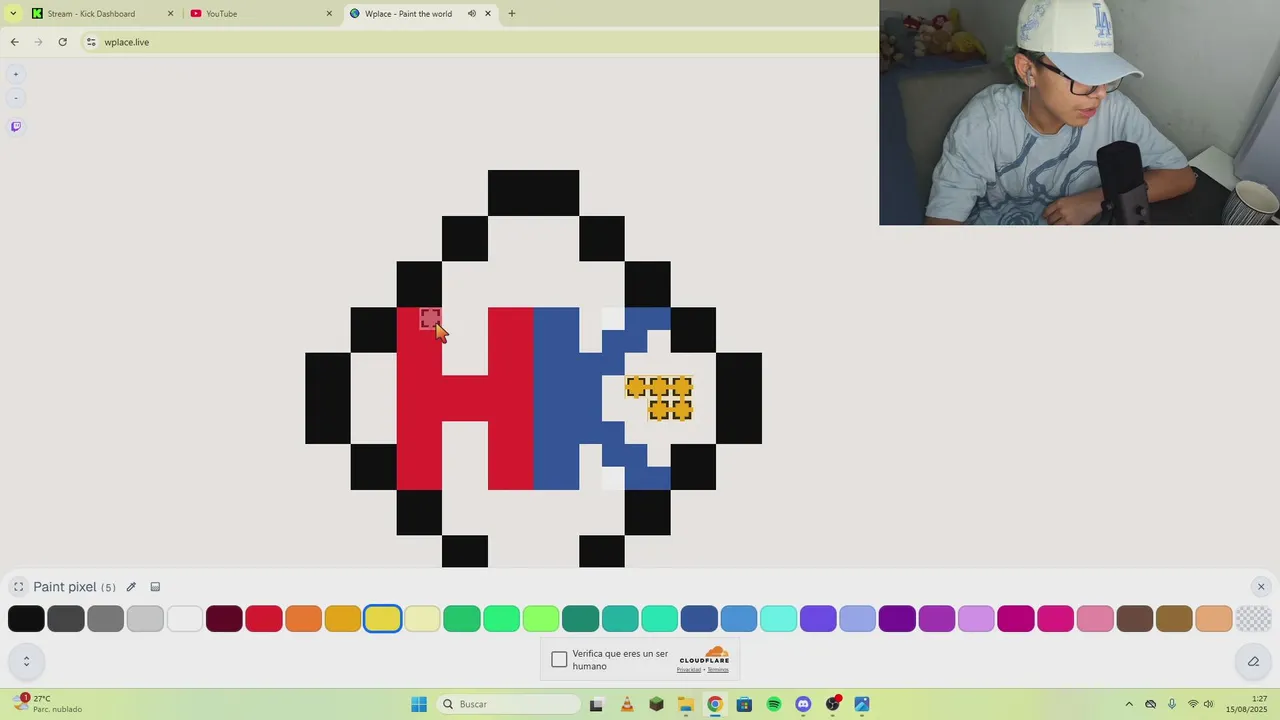Reload the wplace.live page

click(62, 42)
